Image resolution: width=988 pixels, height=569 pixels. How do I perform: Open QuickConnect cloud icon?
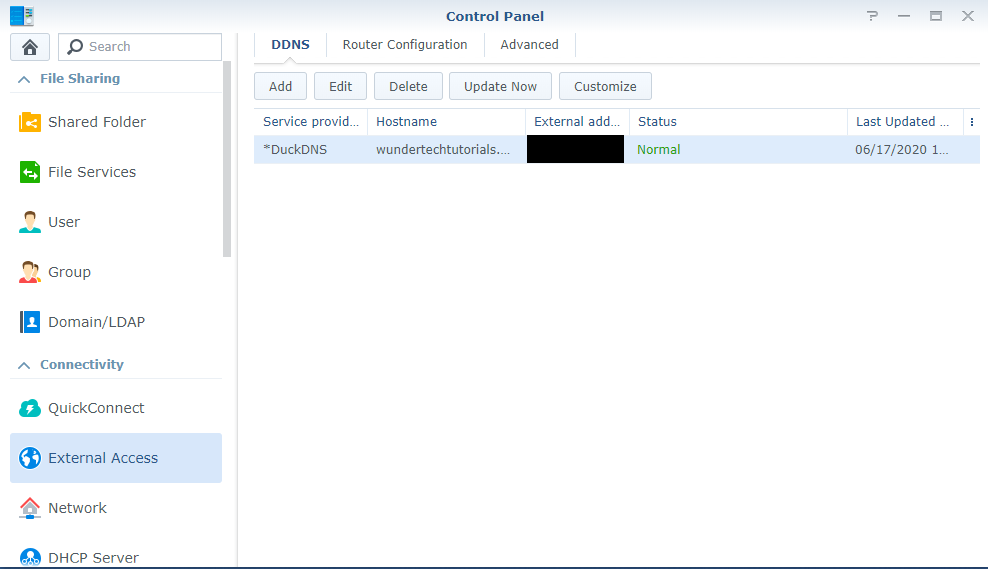(30, 408)
